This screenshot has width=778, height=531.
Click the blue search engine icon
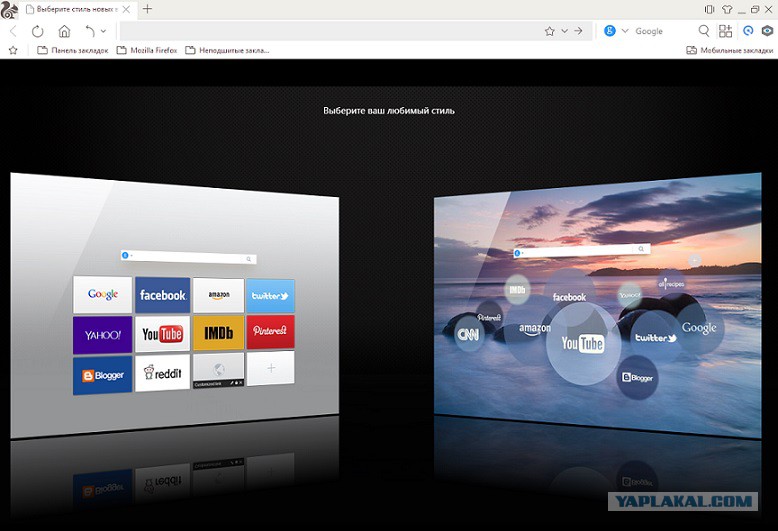(x=610, y=31)
